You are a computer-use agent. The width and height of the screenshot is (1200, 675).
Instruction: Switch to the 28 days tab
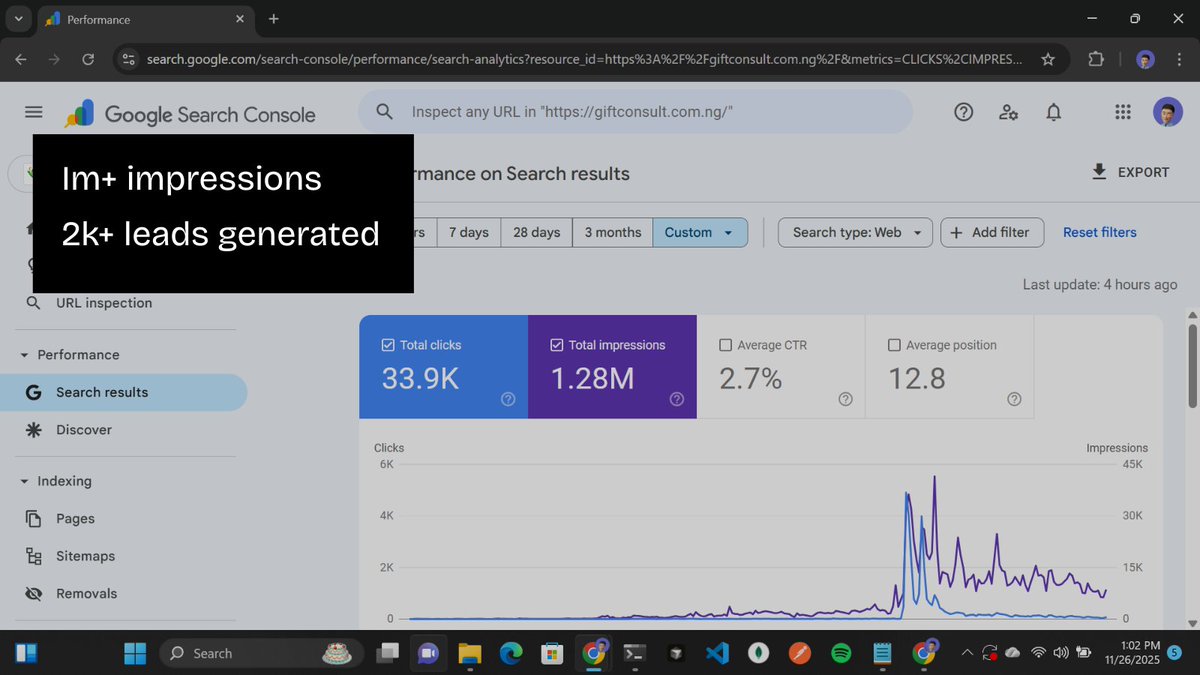[535, 232]
